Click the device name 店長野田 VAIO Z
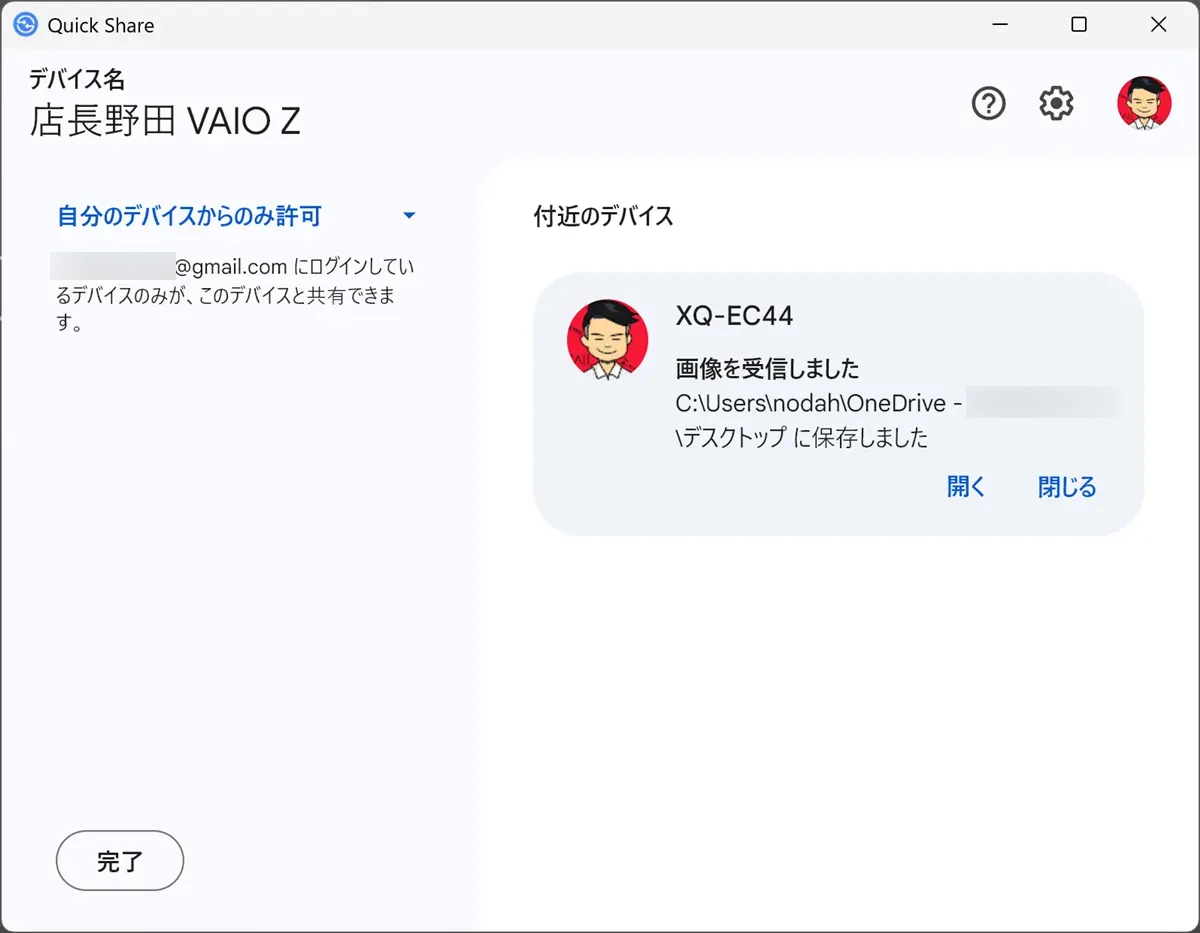The height and width of the screenshot is (933, 1200). (165, 121)
